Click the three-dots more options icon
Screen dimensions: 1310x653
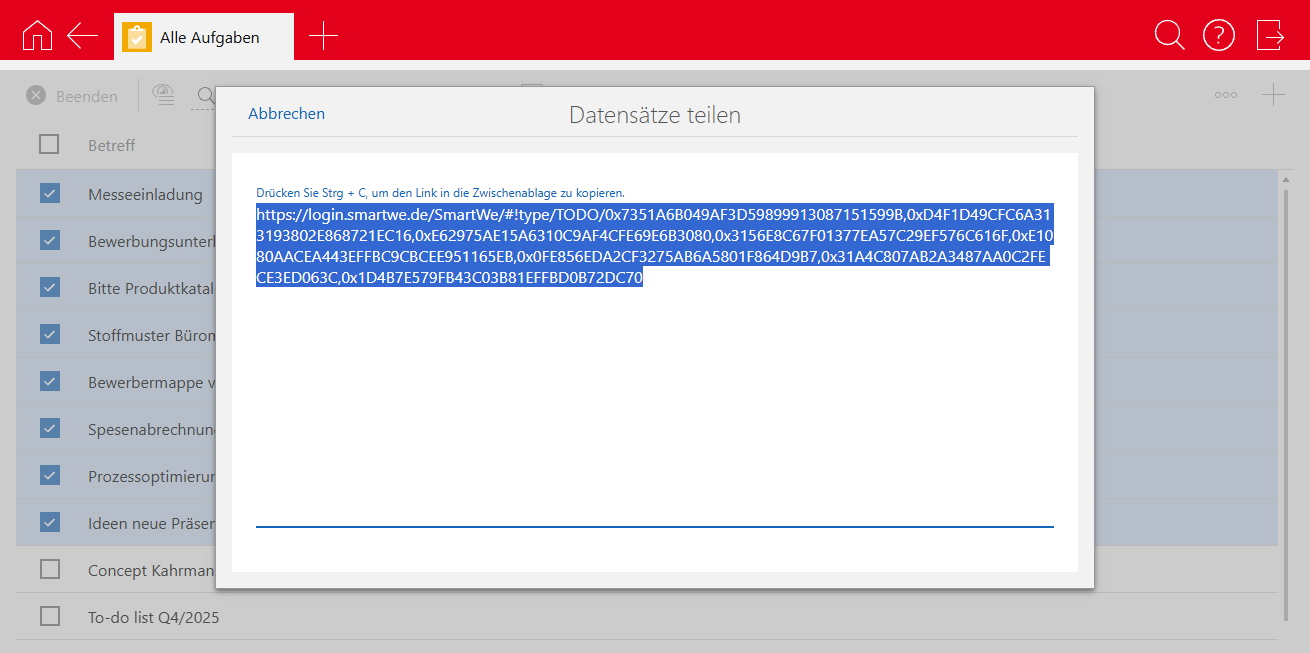[1225, 96]
